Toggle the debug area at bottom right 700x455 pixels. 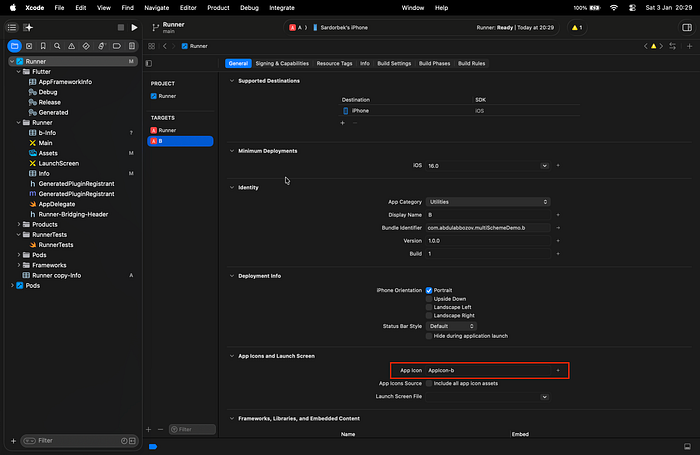point(687,447)
